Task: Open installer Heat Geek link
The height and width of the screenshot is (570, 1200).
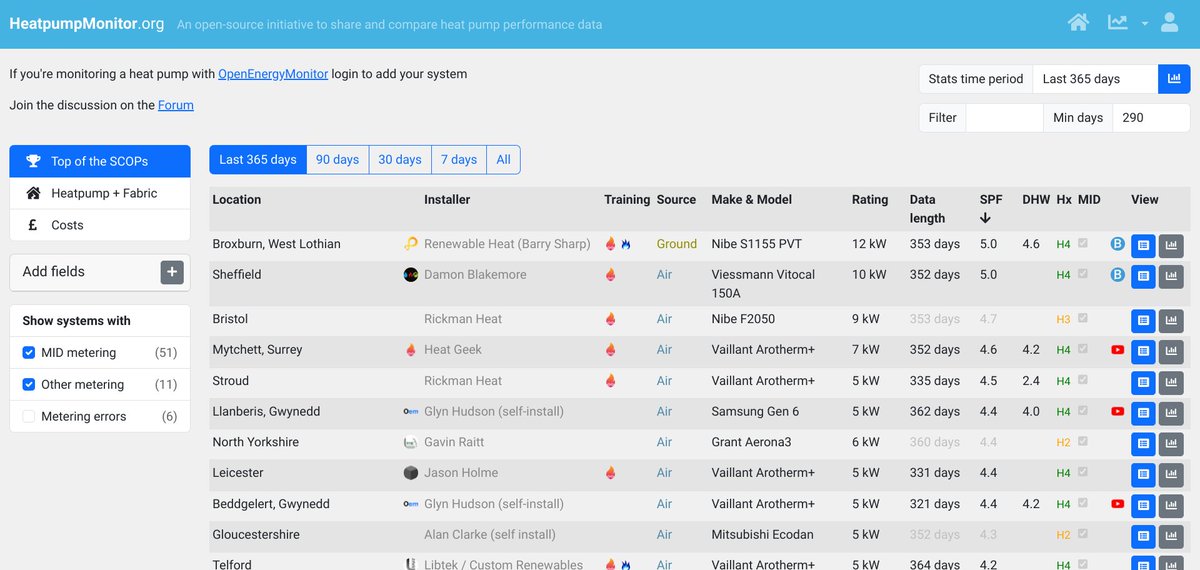Action: [x=453, y=350]
